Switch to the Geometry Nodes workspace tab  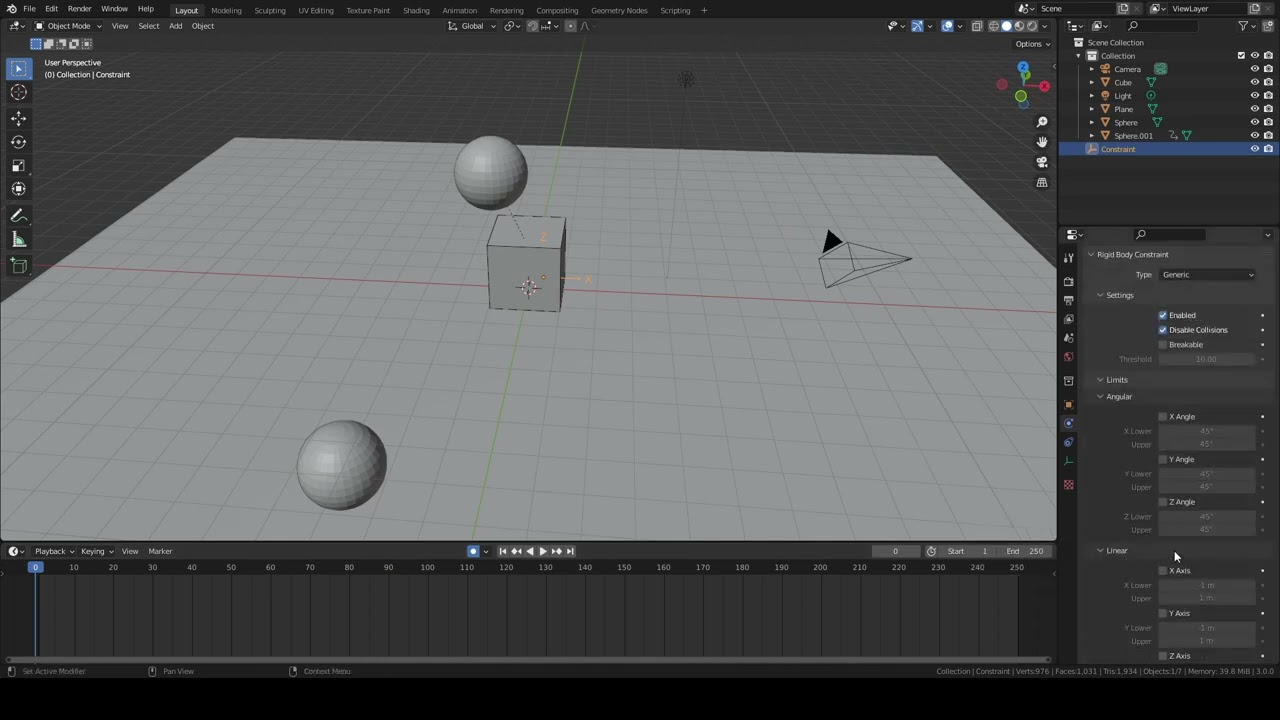pos(619,10)
